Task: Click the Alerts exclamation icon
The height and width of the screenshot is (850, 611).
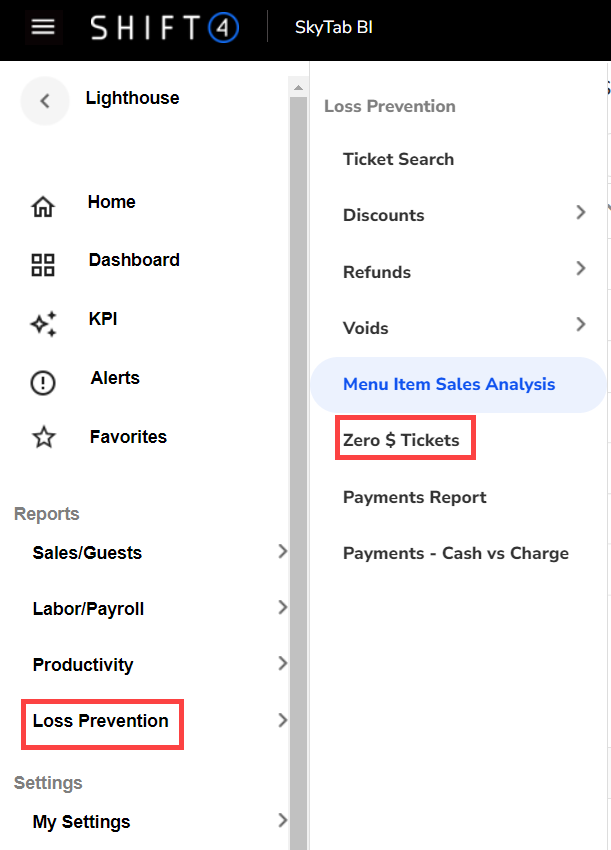Action: [x=43, y=383]
